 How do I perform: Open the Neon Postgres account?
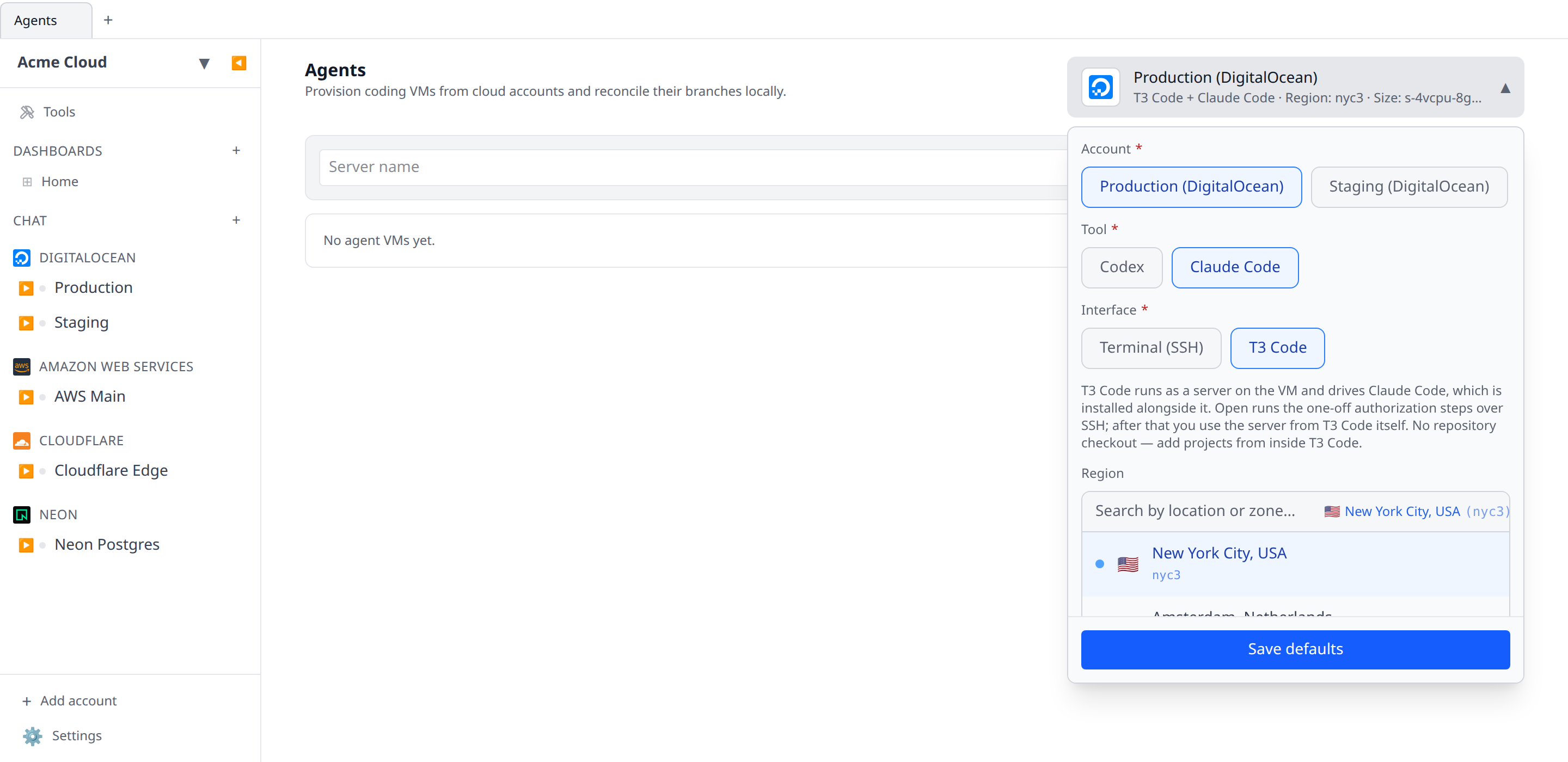[x=107, y=545]
